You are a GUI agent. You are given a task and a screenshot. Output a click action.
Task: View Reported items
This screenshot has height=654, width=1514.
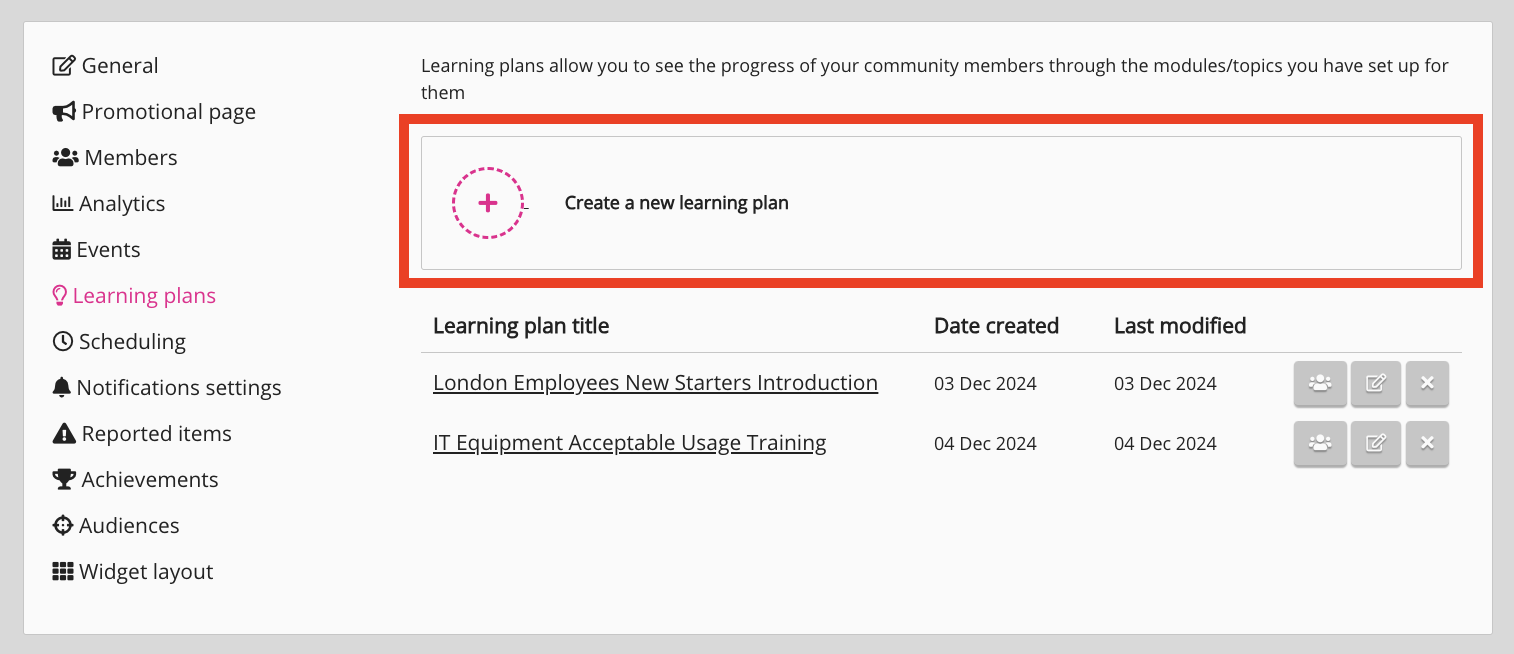[156, 434]
